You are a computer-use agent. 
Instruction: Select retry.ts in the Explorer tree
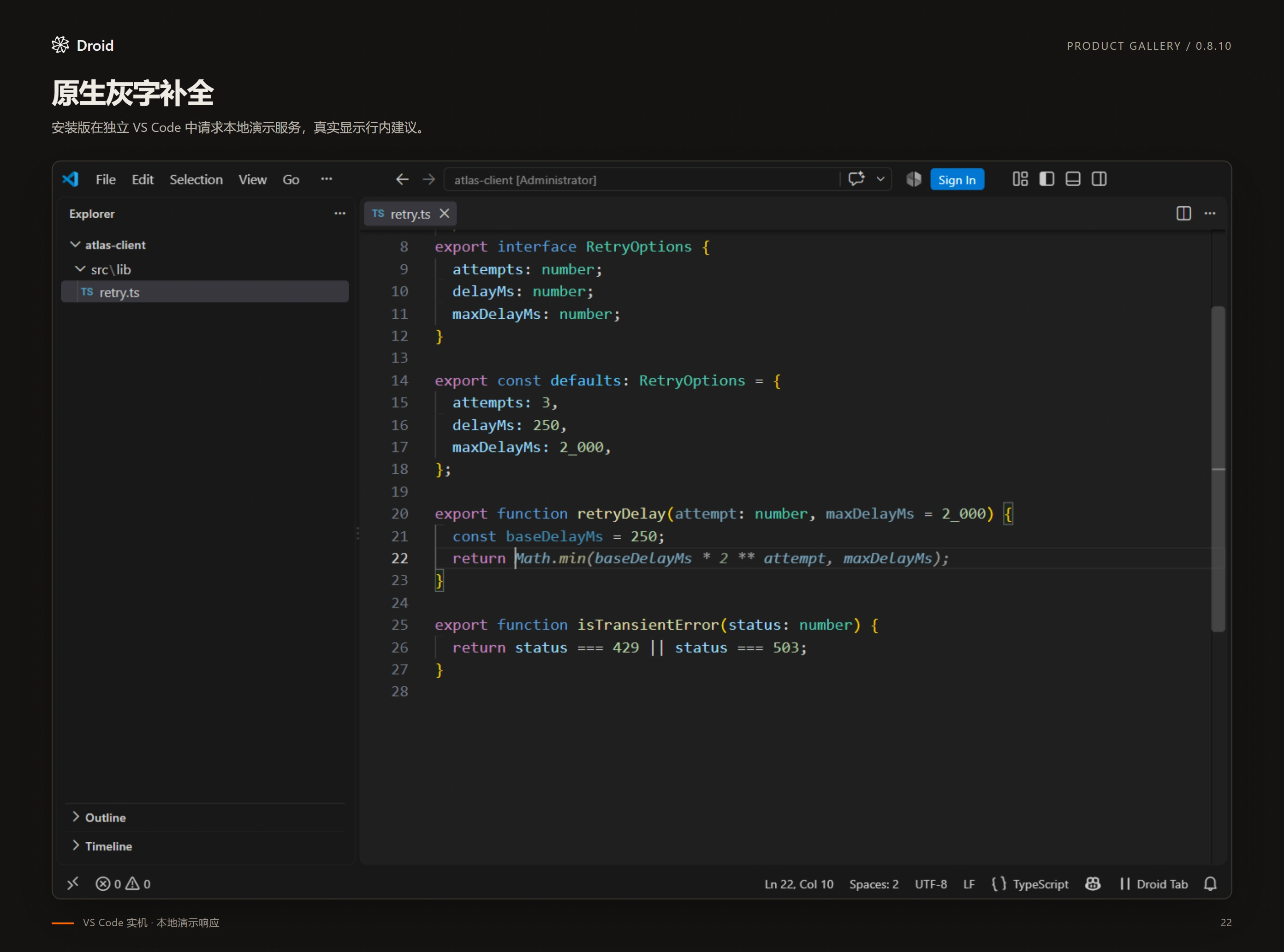point(205,292)
